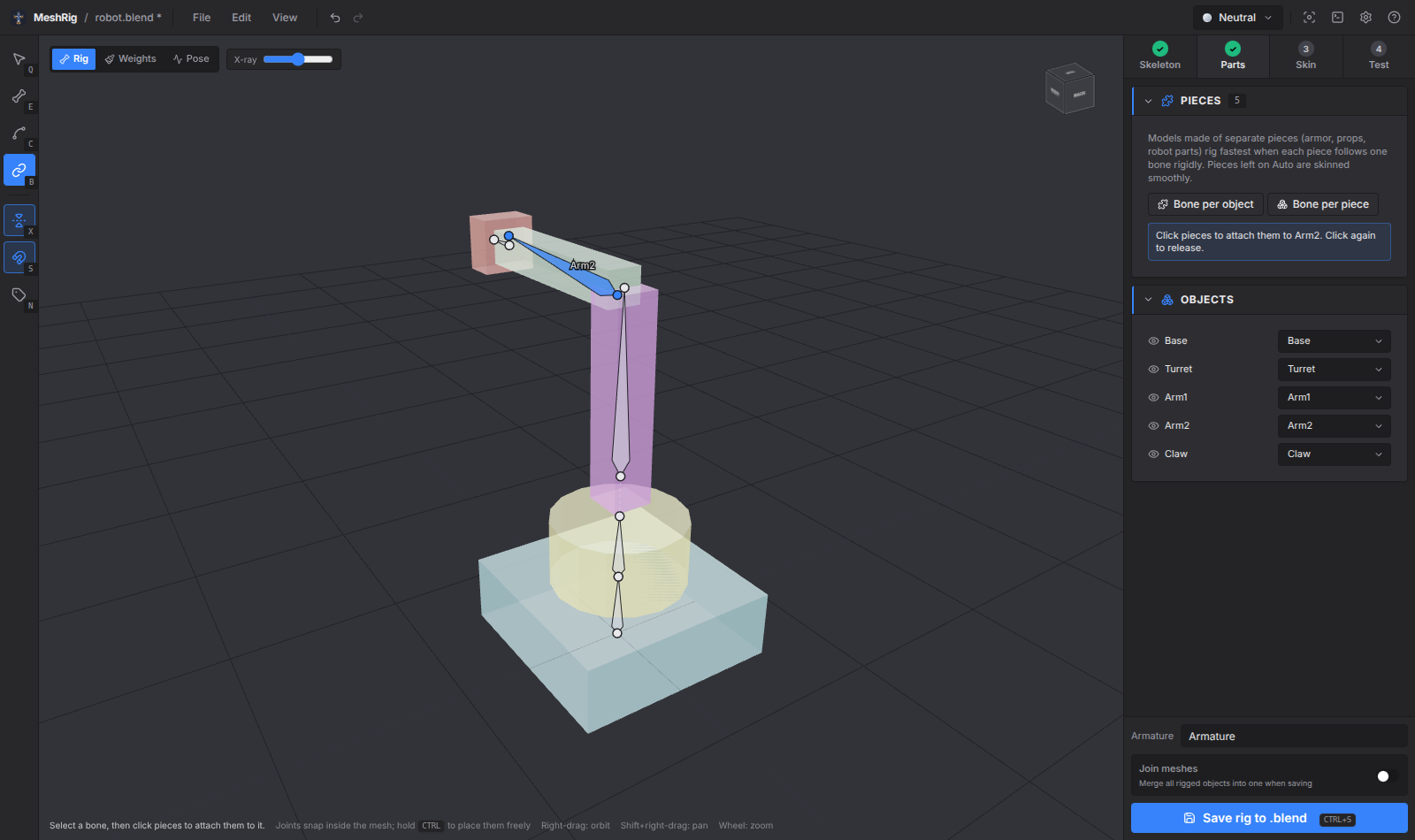Adjust the X-ray slider
1415x840 pixels.
click(298, 59)
